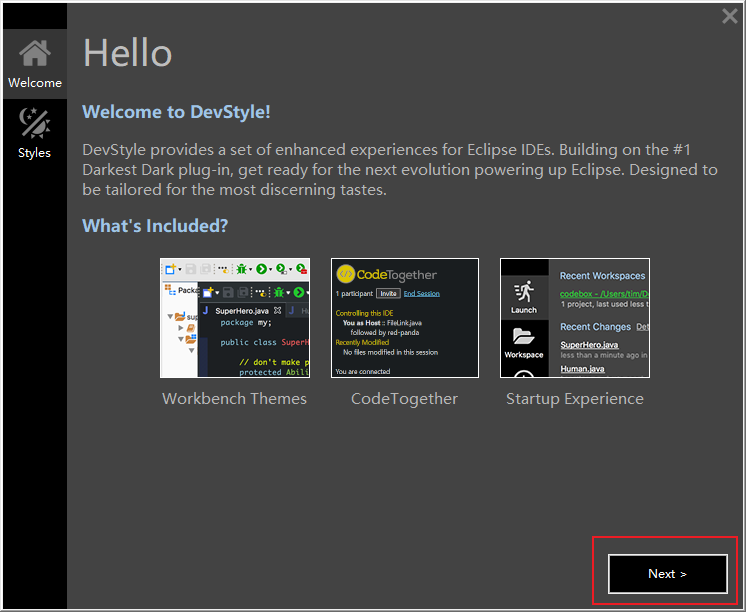The width and height of the screenshot is (746, 612).
Task: Click the CodeTogether caption text
Action: (x=404, y=398)
